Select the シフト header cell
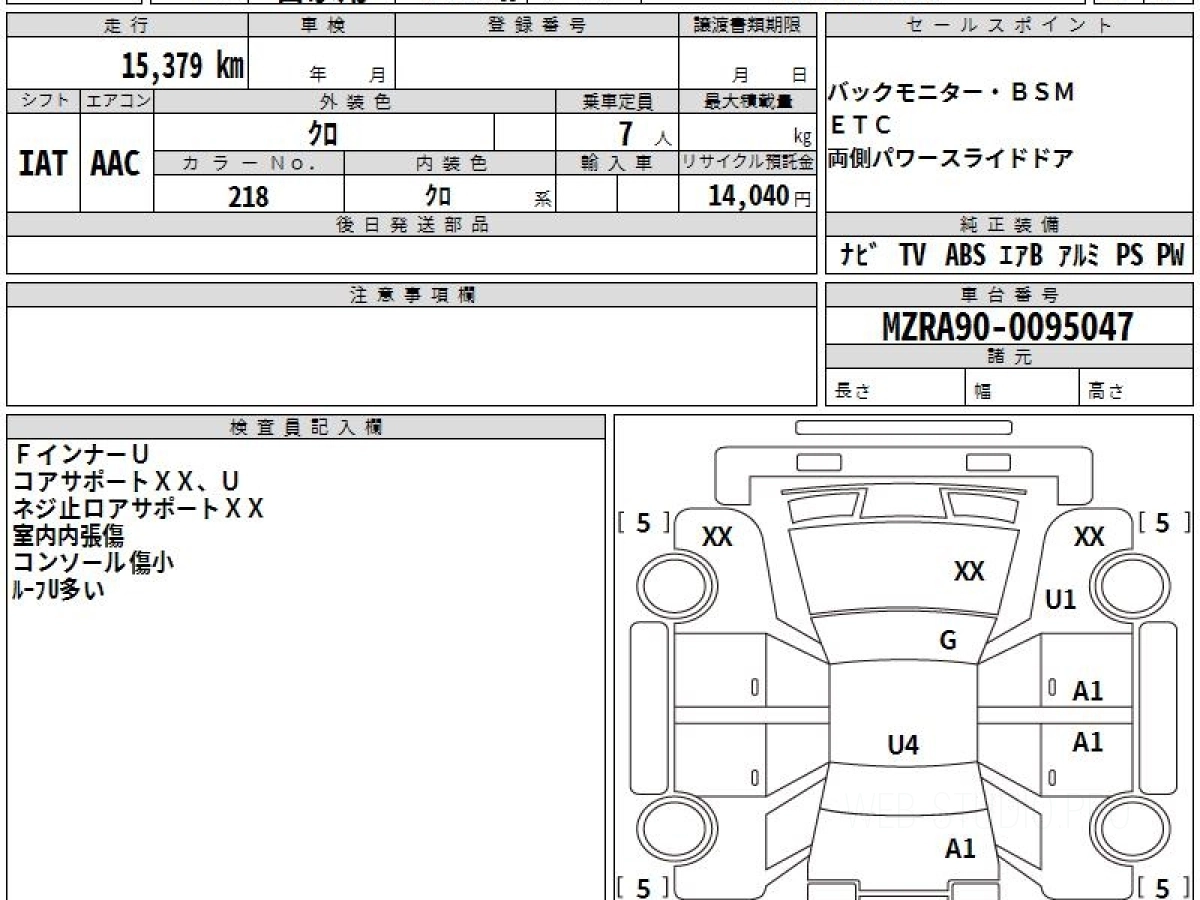This screenshot has width=1200, height=900. tap(43, 101)
